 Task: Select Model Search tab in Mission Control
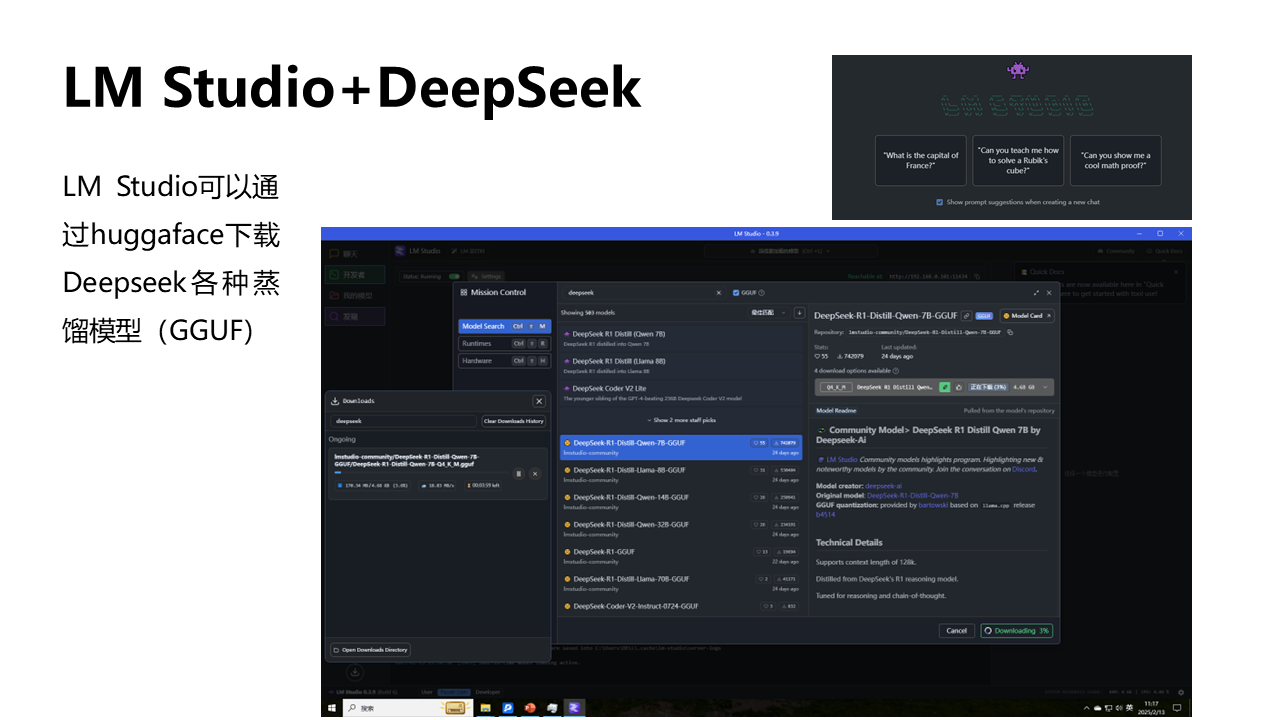pos(504,326)
